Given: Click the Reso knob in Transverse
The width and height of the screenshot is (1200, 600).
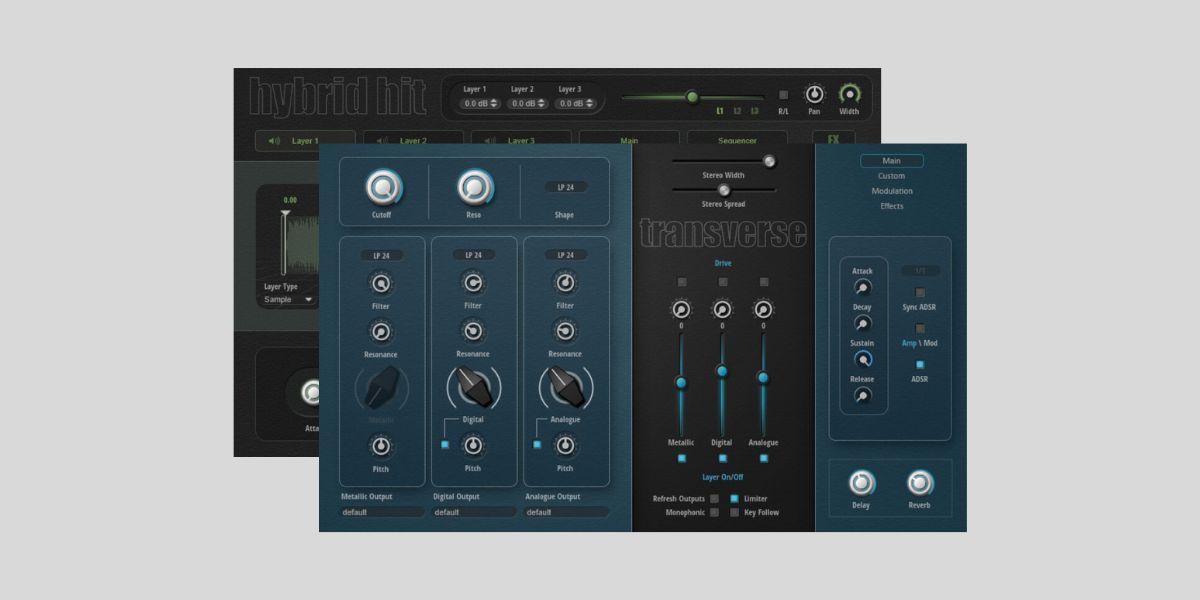Looking at the screenshot, I should pos(475,187).
